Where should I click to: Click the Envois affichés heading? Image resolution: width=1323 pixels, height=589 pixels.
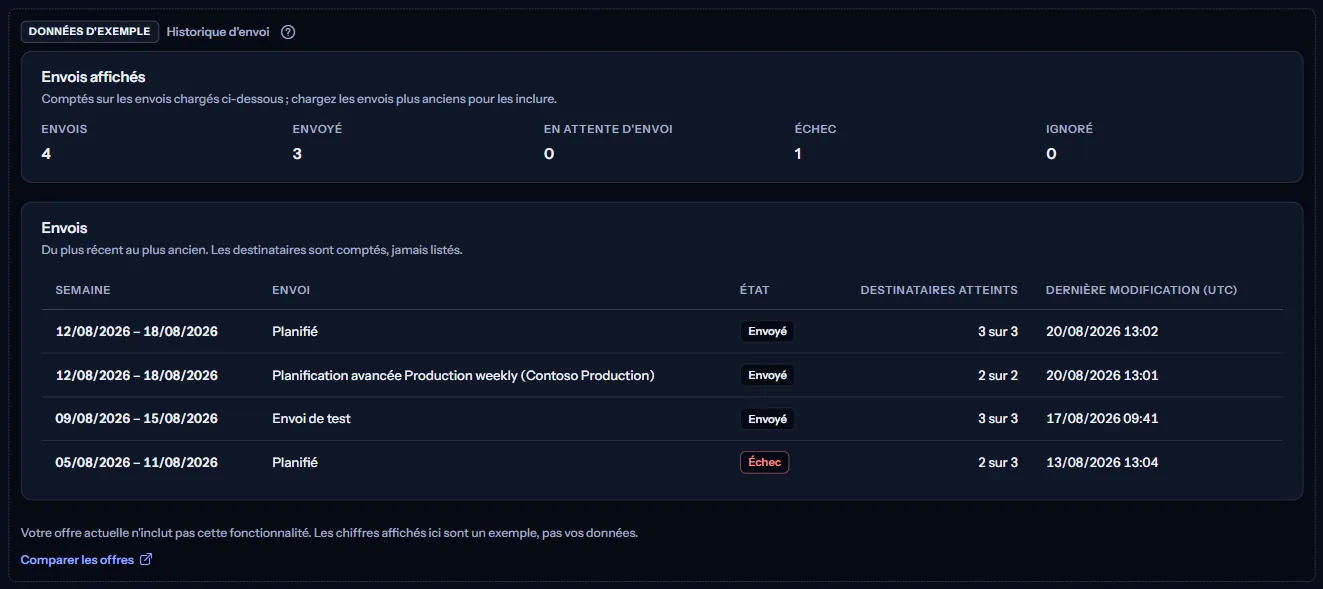pyautogui.click(x=93, y=77)
